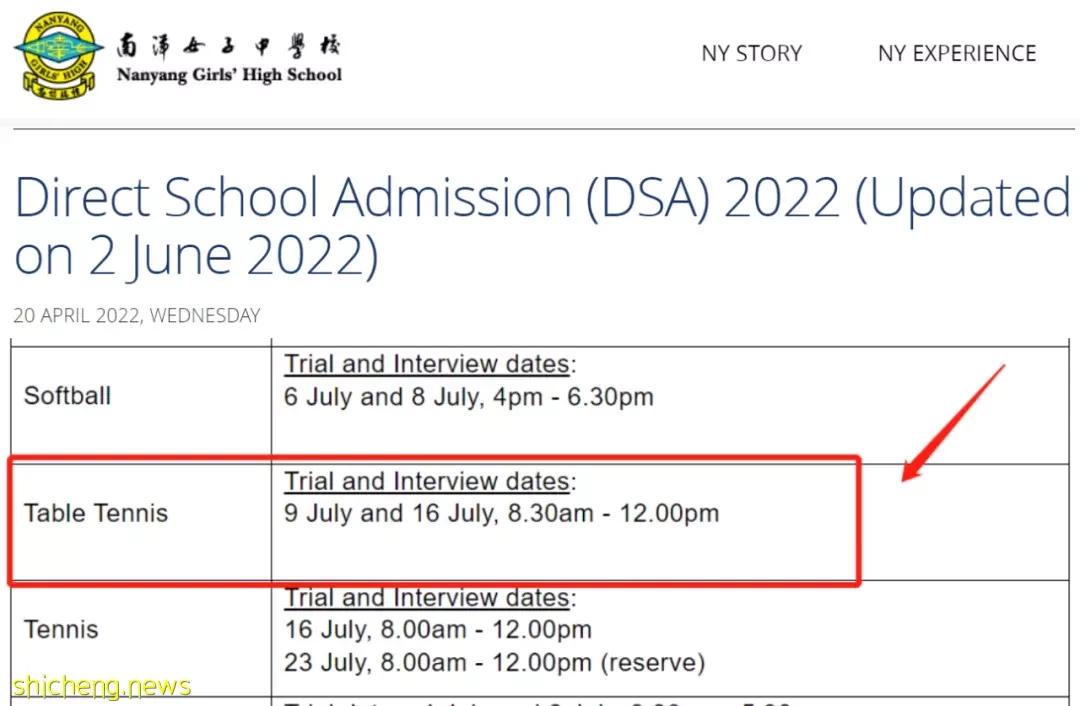The width and height of the screenshot is (1080, 706).
Task: Click the Chinese school name calligraphy
Action: [x=229, y=45]
